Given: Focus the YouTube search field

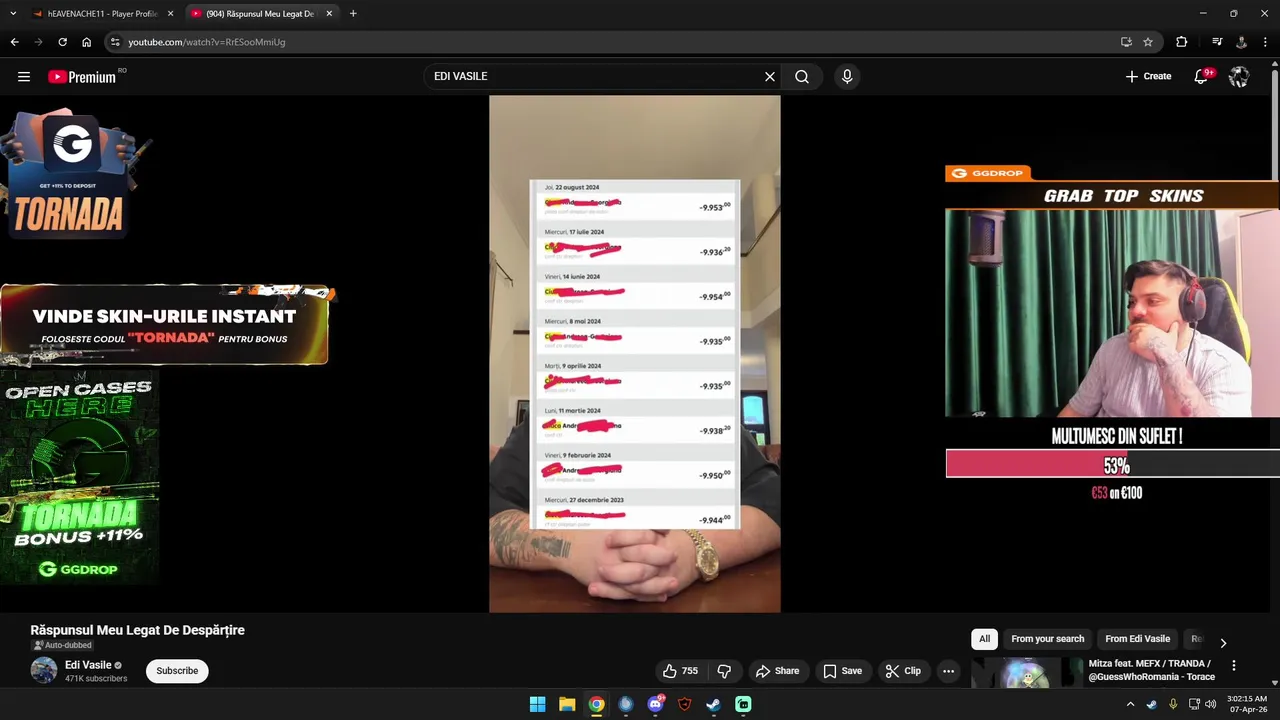Looking at the screenshot, I should 595,77.
